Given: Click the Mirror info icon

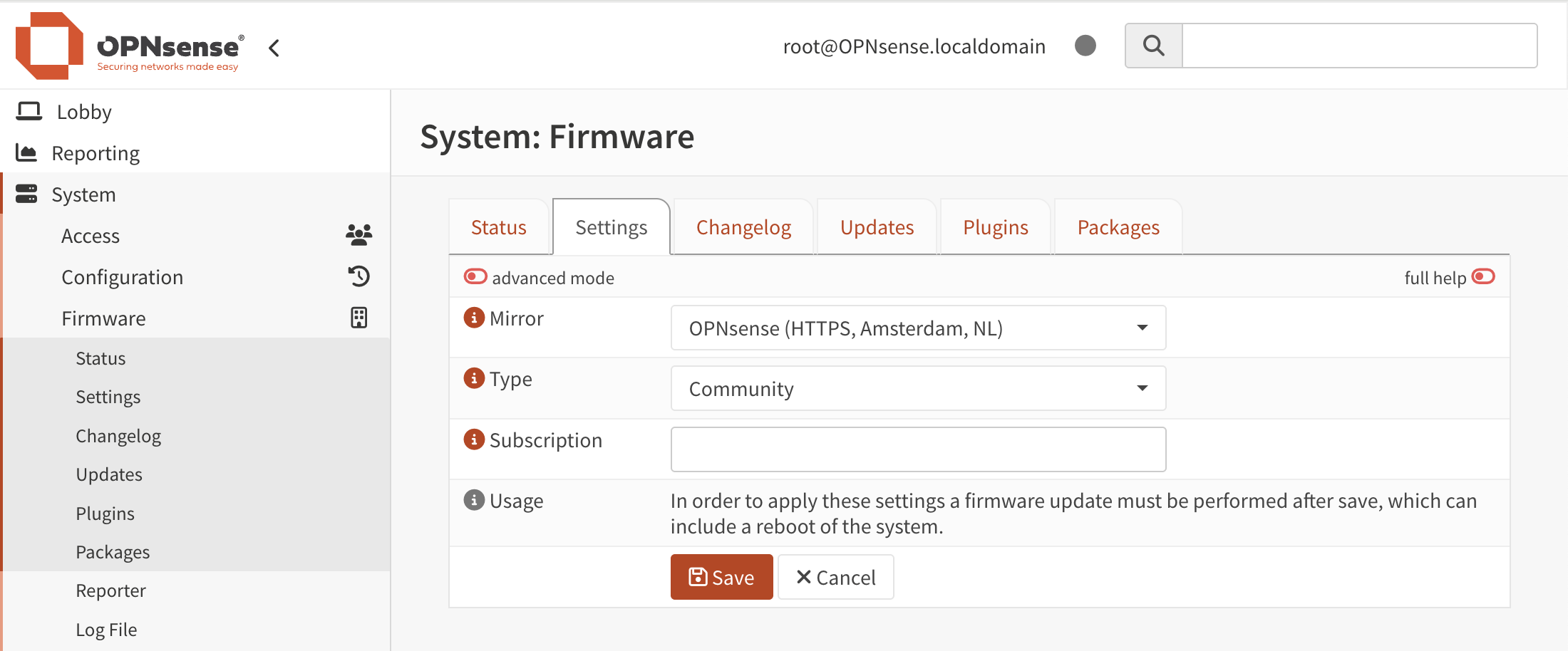Looking at the screenshot, I should (474, 318).
